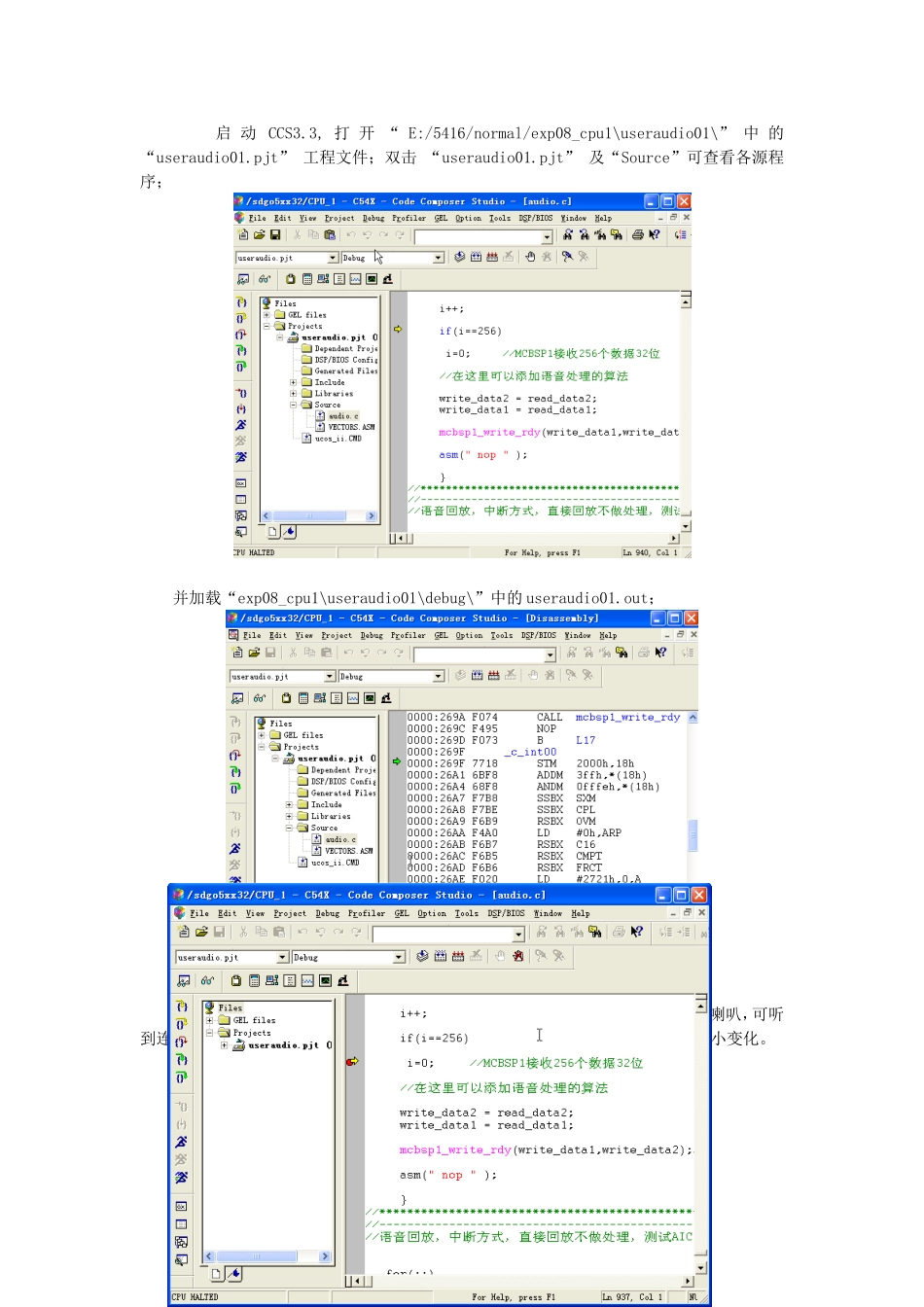The image size is (924, 1307).
Task: Expand GEL files node in front audio.c window
Action: [209, 1020]
